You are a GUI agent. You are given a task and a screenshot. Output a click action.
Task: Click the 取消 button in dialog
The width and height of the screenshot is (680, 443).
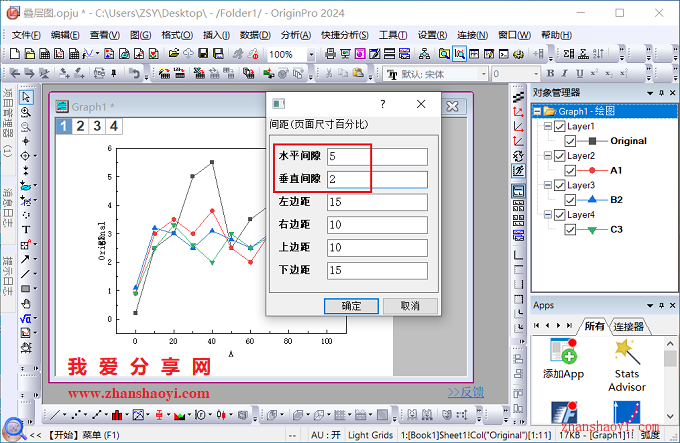[410, 306]
